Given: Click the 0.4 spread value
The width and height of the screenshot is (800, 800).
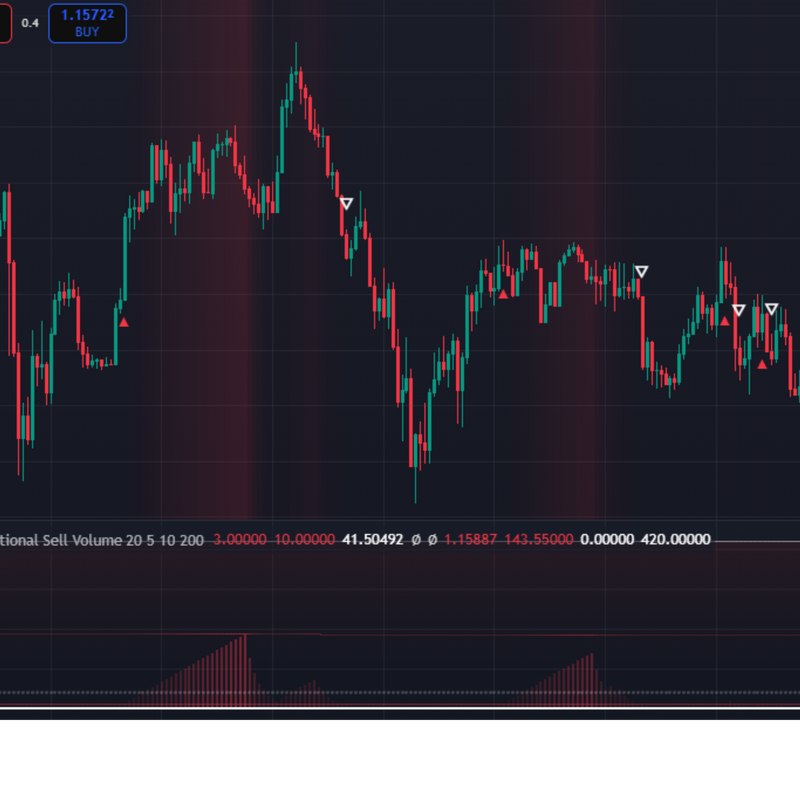Looking at the screenshot, I should (x=30, y=23).
